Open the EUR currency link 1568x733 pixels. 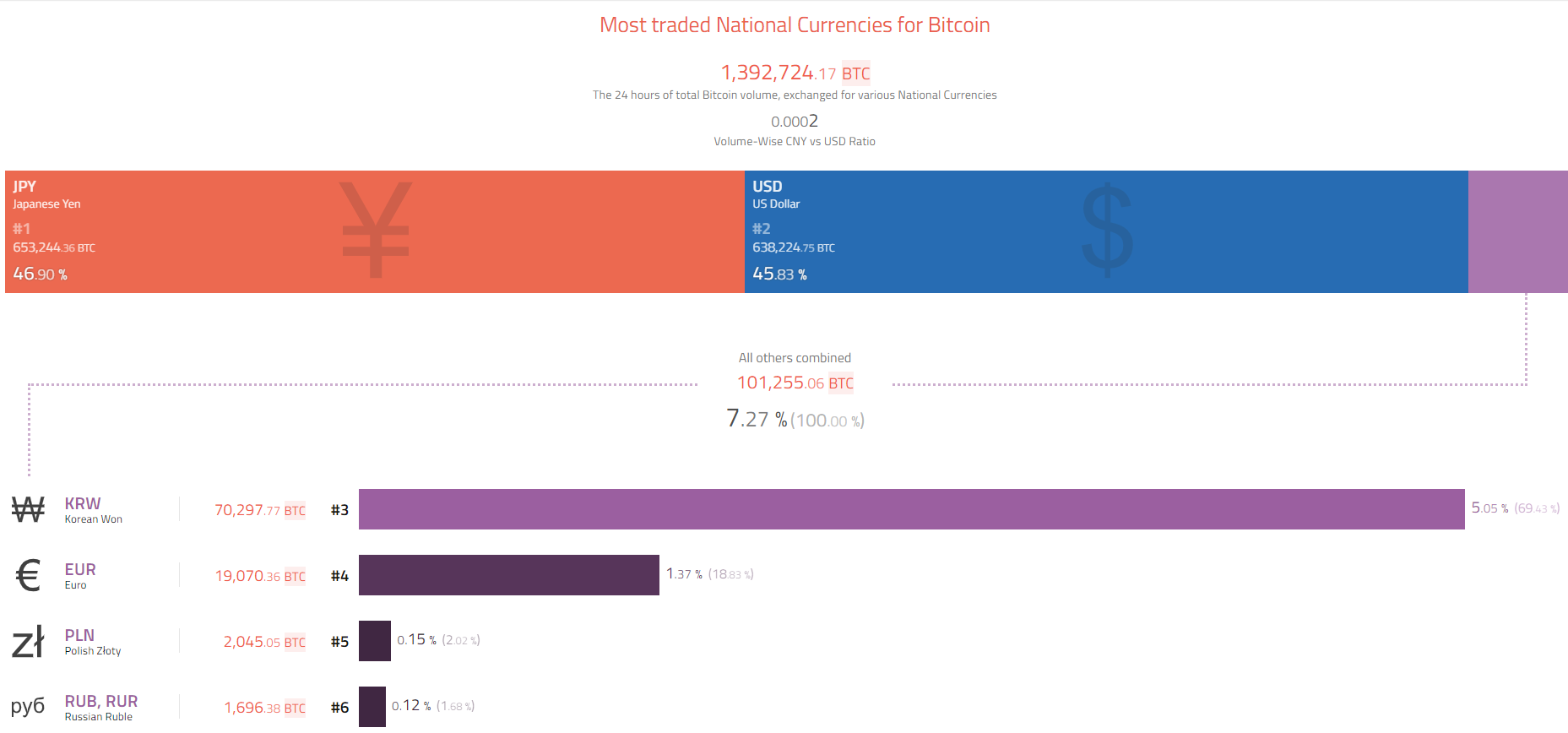pos(80,569)
